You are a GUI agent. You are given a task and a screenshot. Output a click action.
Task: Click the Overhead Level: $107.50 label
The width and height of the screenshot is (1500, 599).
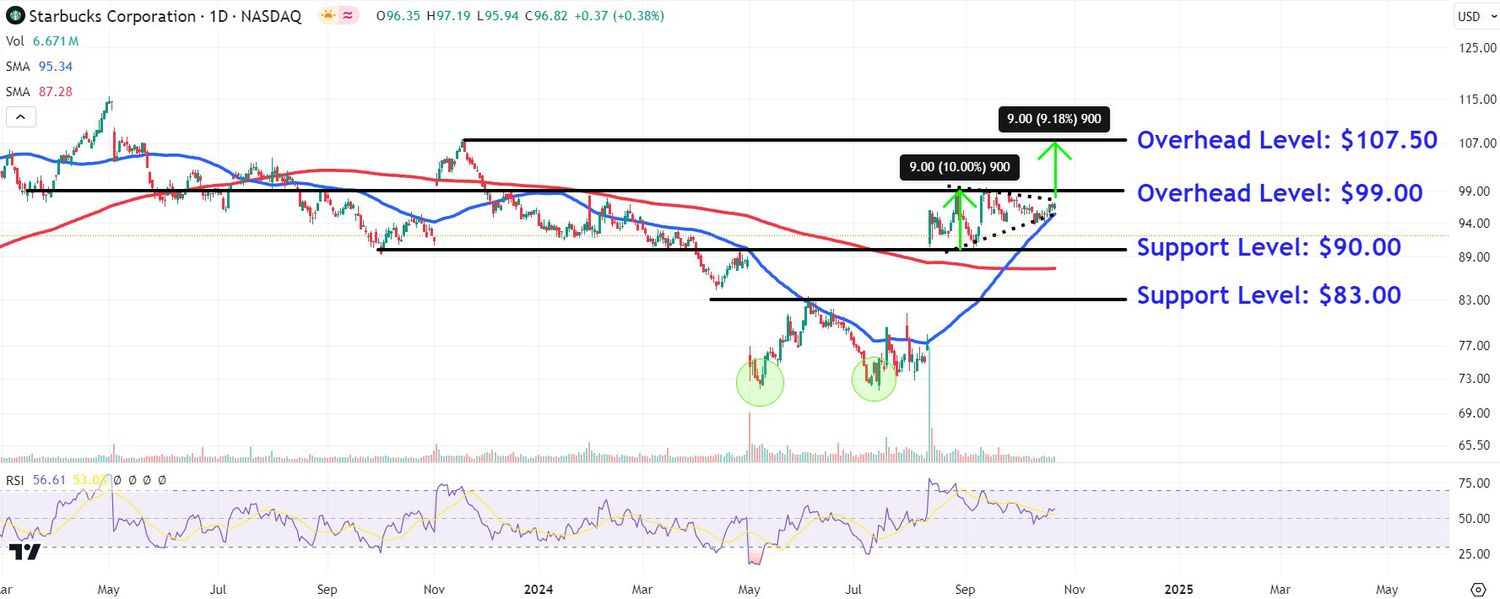1287,140
